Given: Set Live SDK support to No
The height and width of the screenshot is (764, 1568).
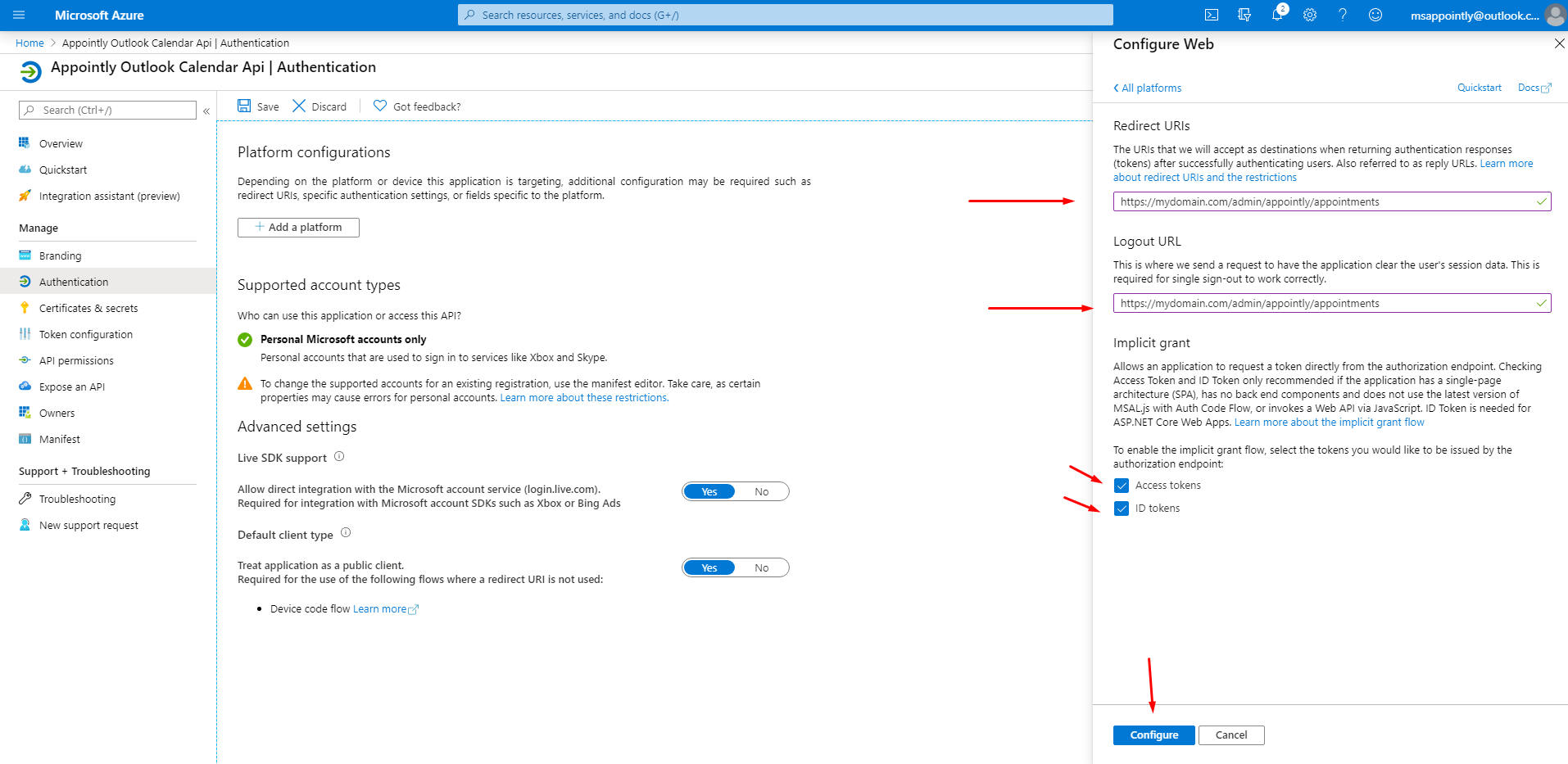Looking at the screenshot, I should pyautogui.click(x=762, y=491).
